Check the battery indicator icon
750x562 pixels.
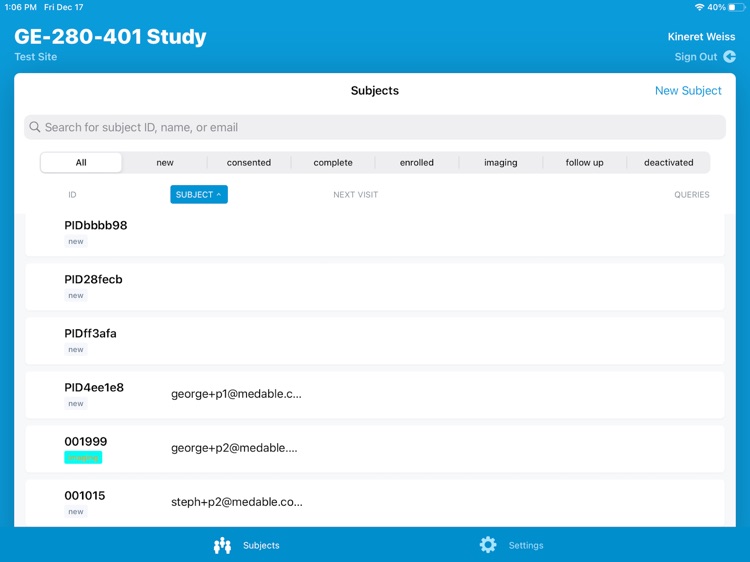(736, 7)
